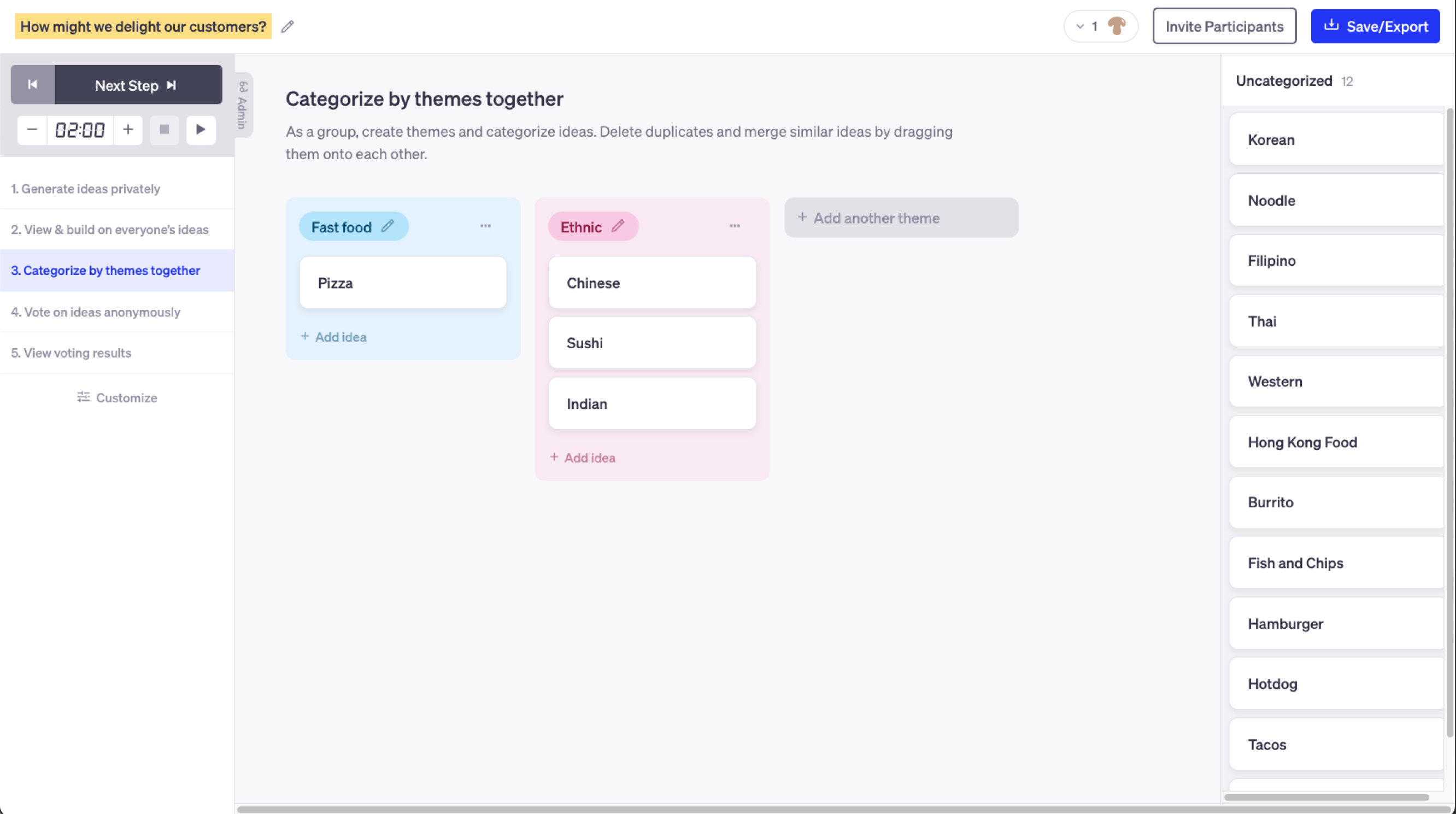This screenshot has width=1456, height=814.
Task: Select the Fish and Chips uncategorized idea
Action: [x=1337, y=563]
